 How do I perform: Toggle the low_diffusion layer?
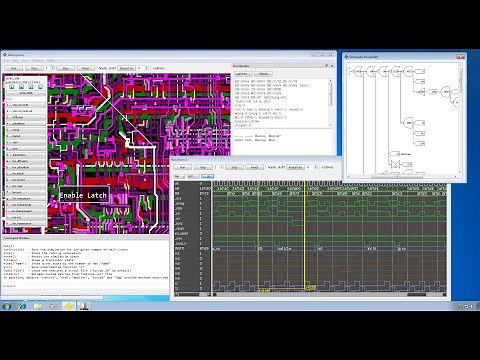26,161
